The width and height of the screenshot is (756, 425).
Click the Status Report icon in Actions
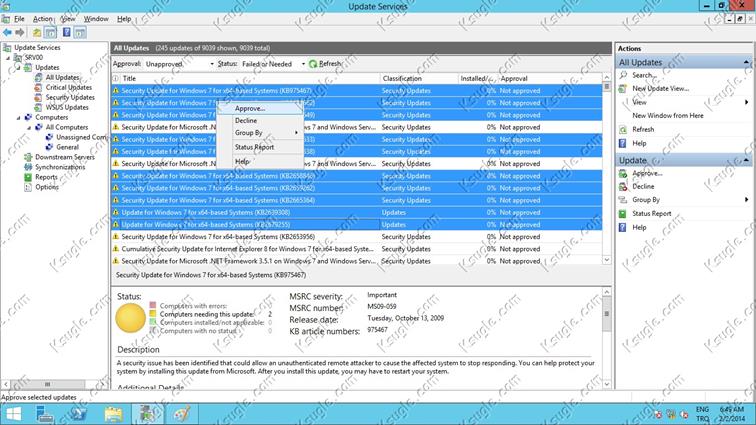click(623, 213)
